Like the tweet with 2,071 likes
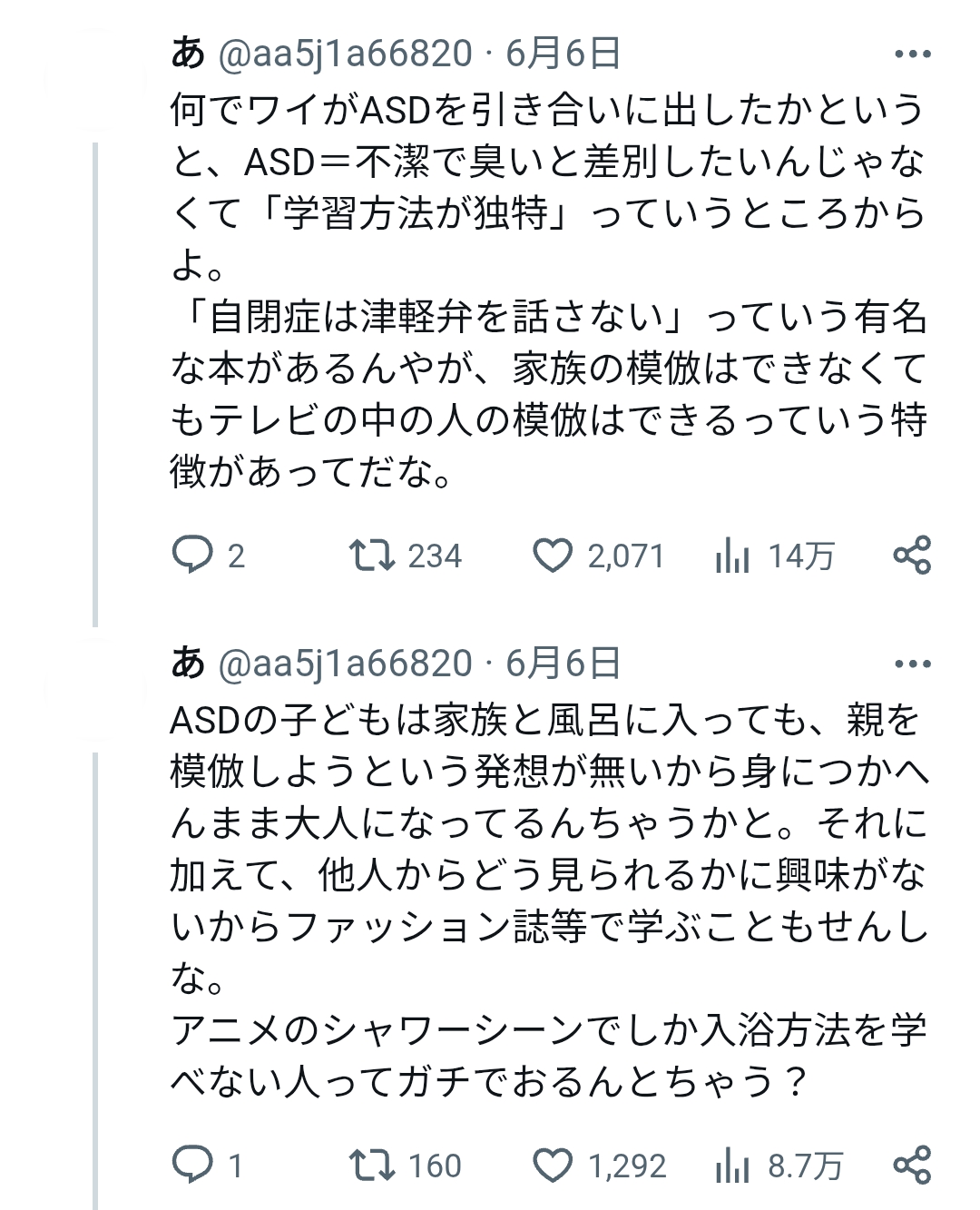Viewport: 980px width, 1210px height. [x=552, y=556]
